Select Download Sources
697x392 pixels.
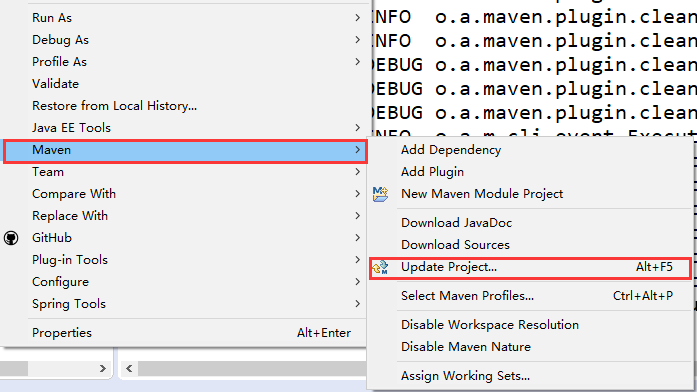click(x=531, y=245)
